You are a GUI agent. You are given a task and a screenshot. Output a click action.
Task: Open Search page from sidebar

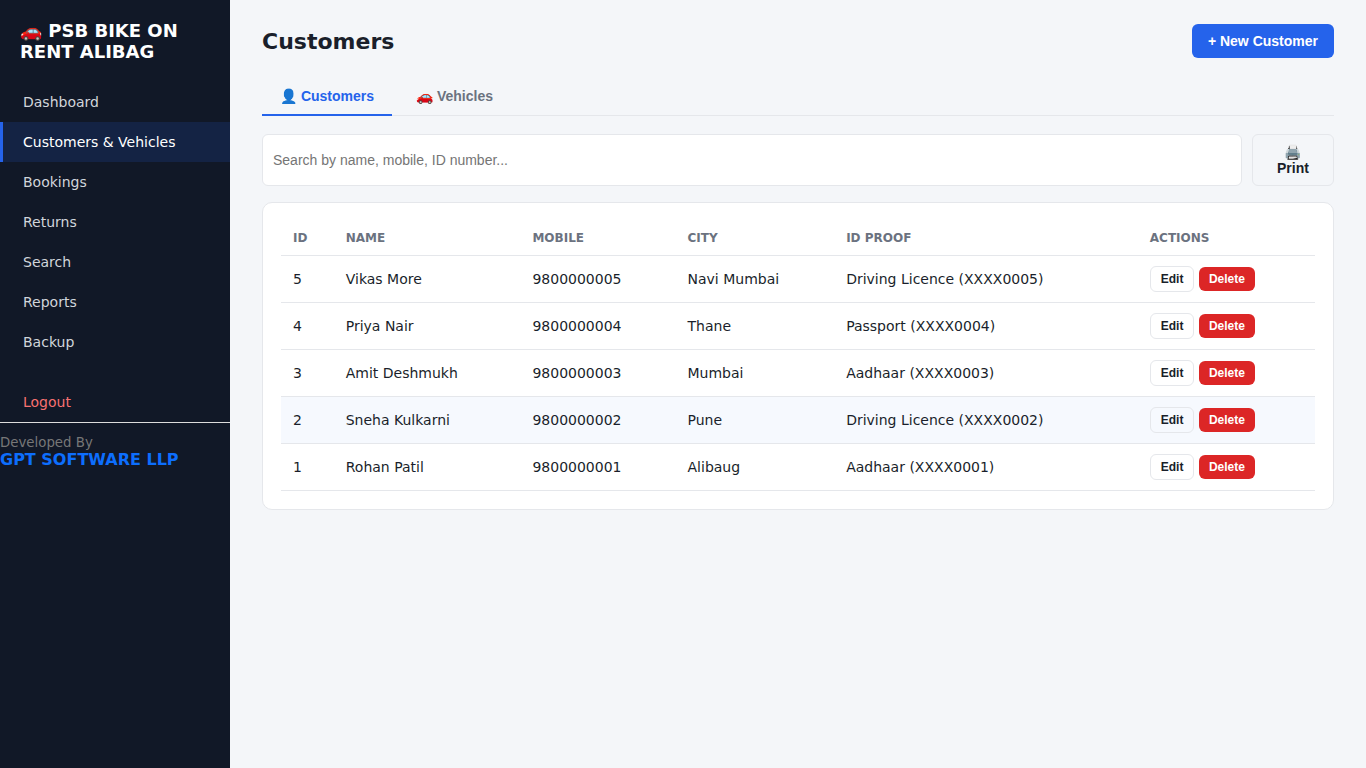[115, 262]
